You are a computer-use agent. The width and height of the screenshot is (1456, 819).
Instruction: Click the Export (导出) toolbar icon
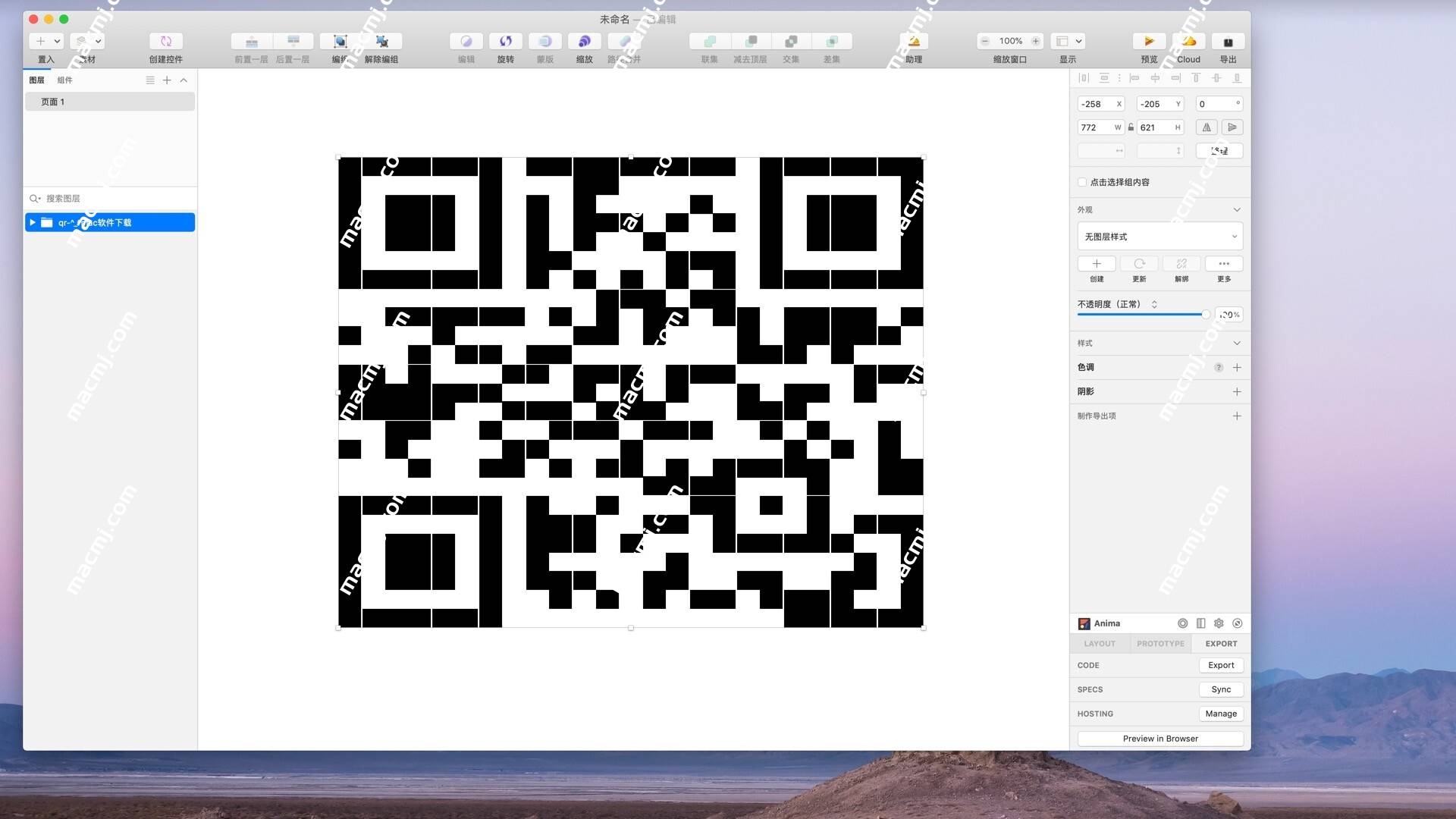point(1228,41)
